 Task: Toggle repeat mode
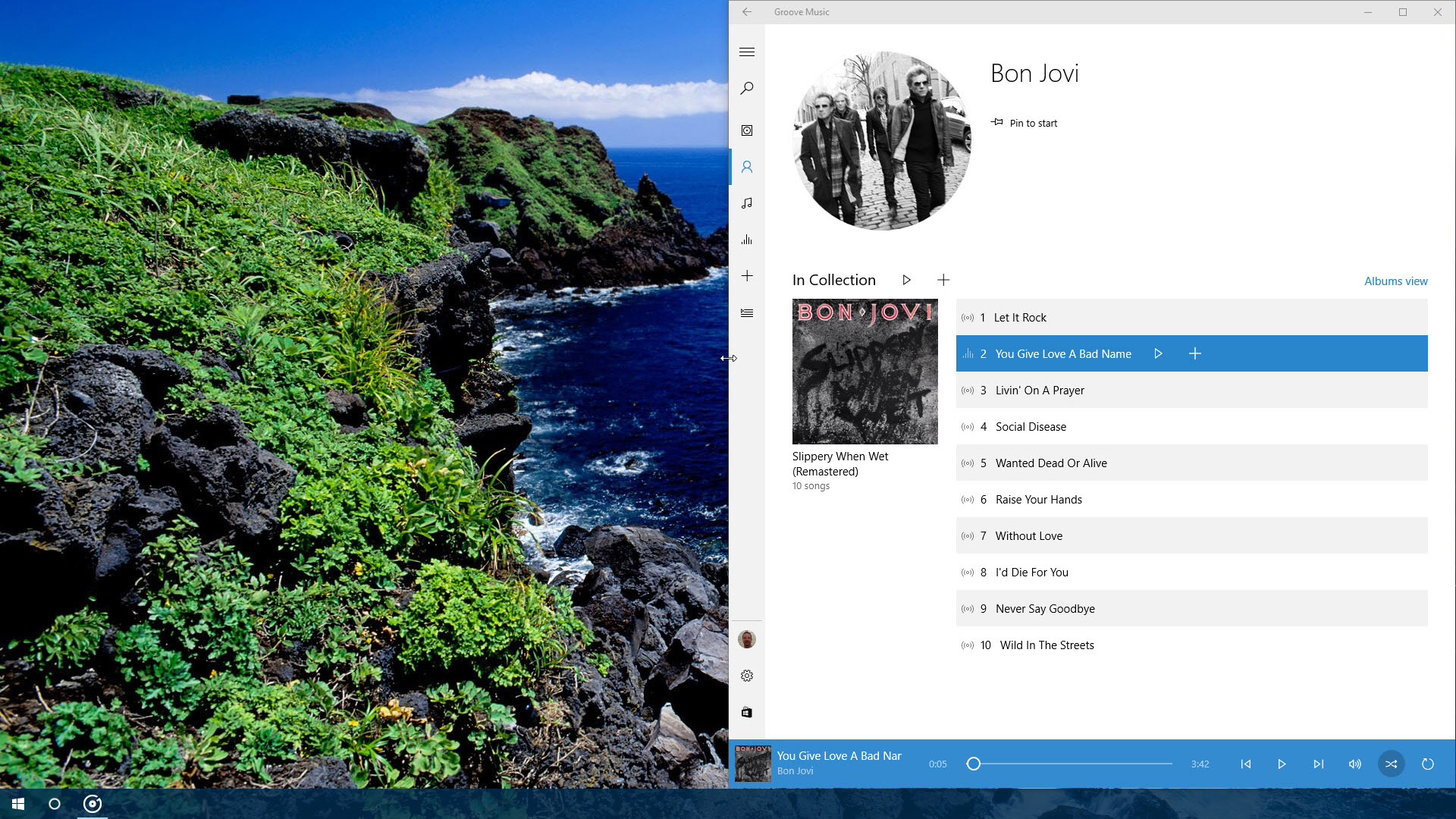(x=1427, y=764)
